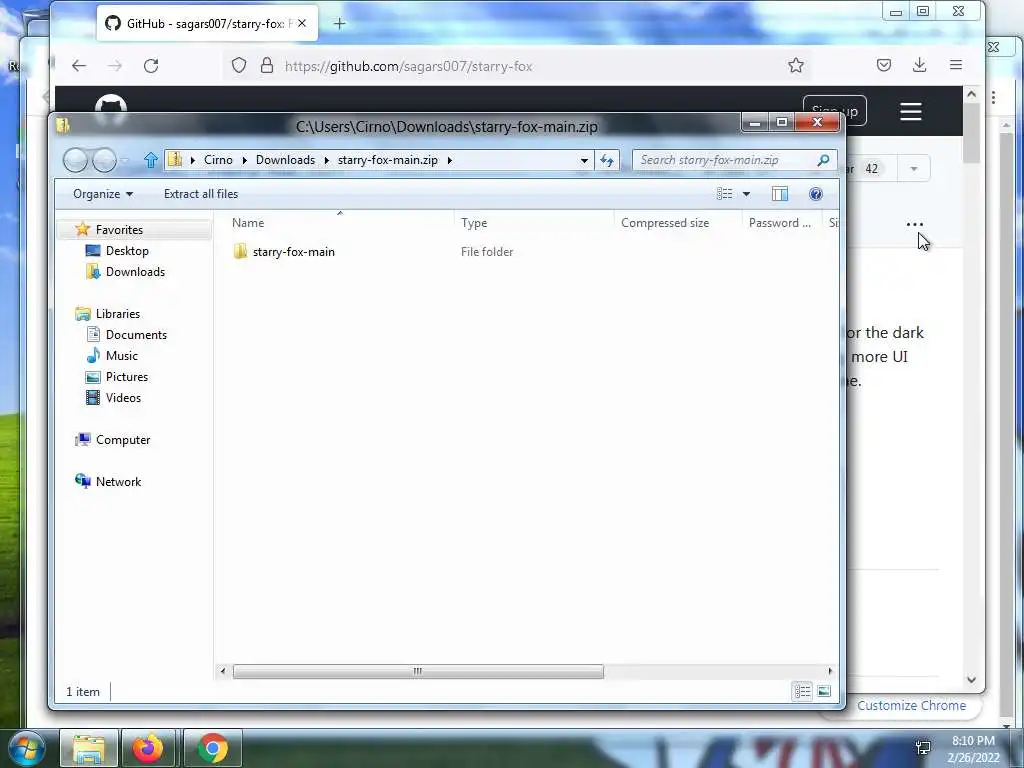This screenshot has width=1024, height=768.
Task: Click Extract all files button
Action: coord(200,194)
